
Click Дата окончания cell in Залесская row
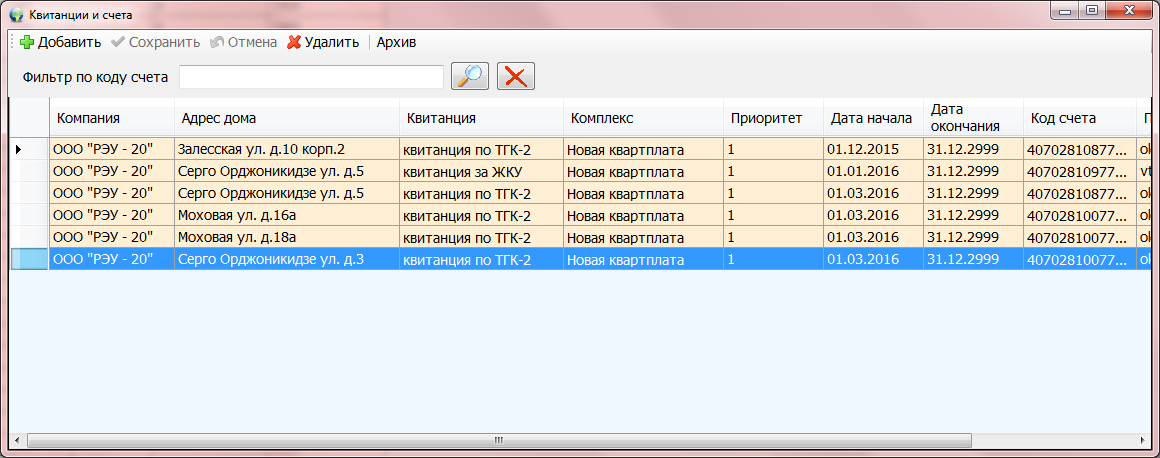coord(973,149)
